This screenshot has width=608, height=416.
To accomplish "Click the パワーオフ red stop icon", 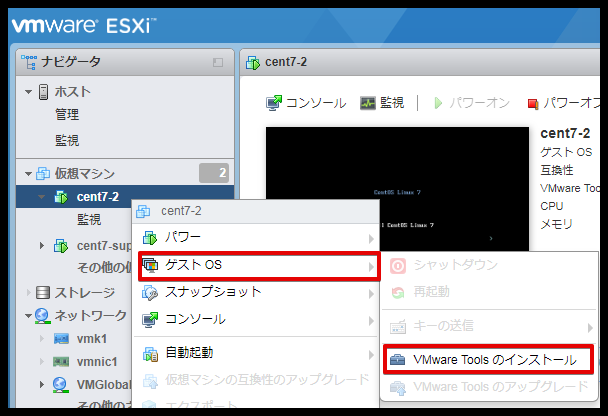I will coord(533,104).
